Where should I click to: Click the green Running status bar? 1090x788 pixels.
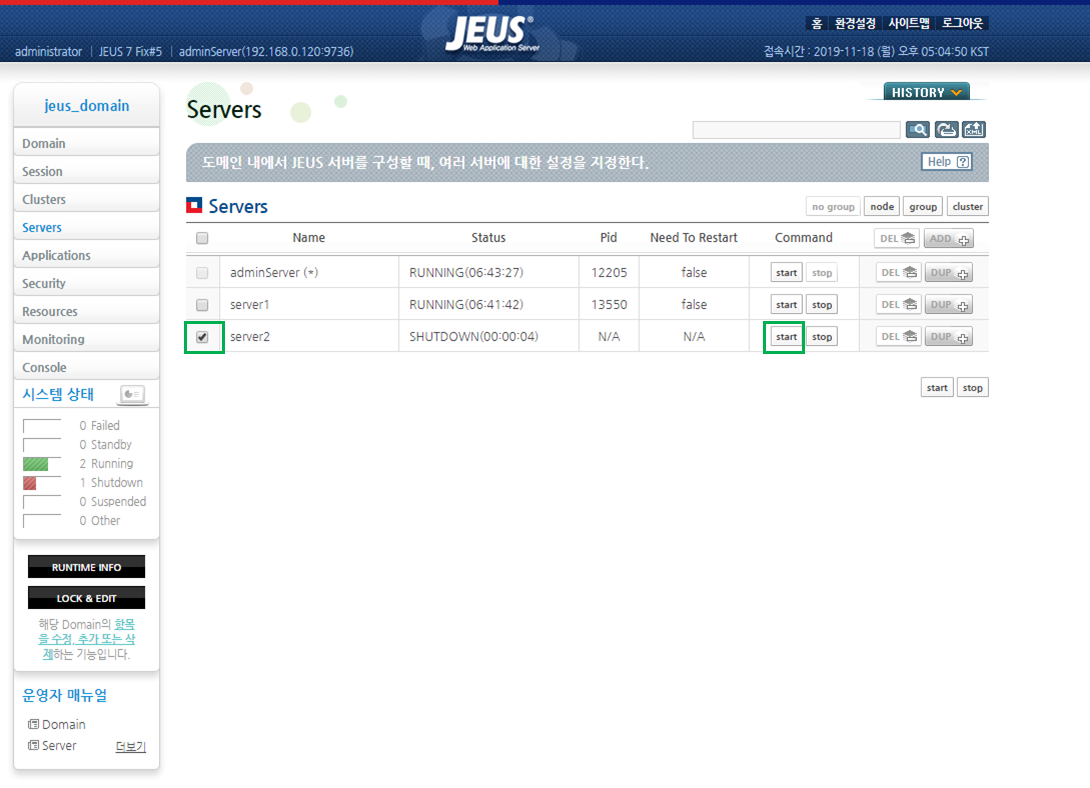(x=35, y=464)
